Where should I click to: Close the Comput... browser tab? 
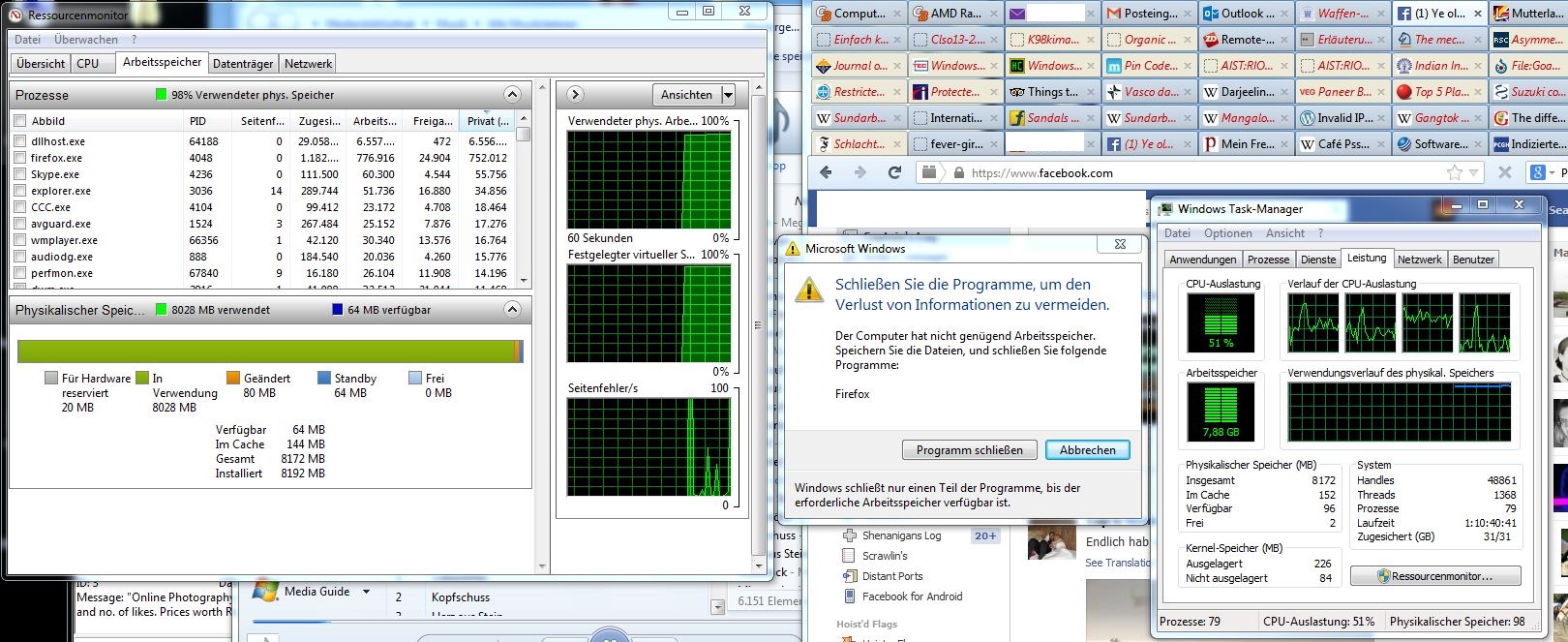coord(897,14)
